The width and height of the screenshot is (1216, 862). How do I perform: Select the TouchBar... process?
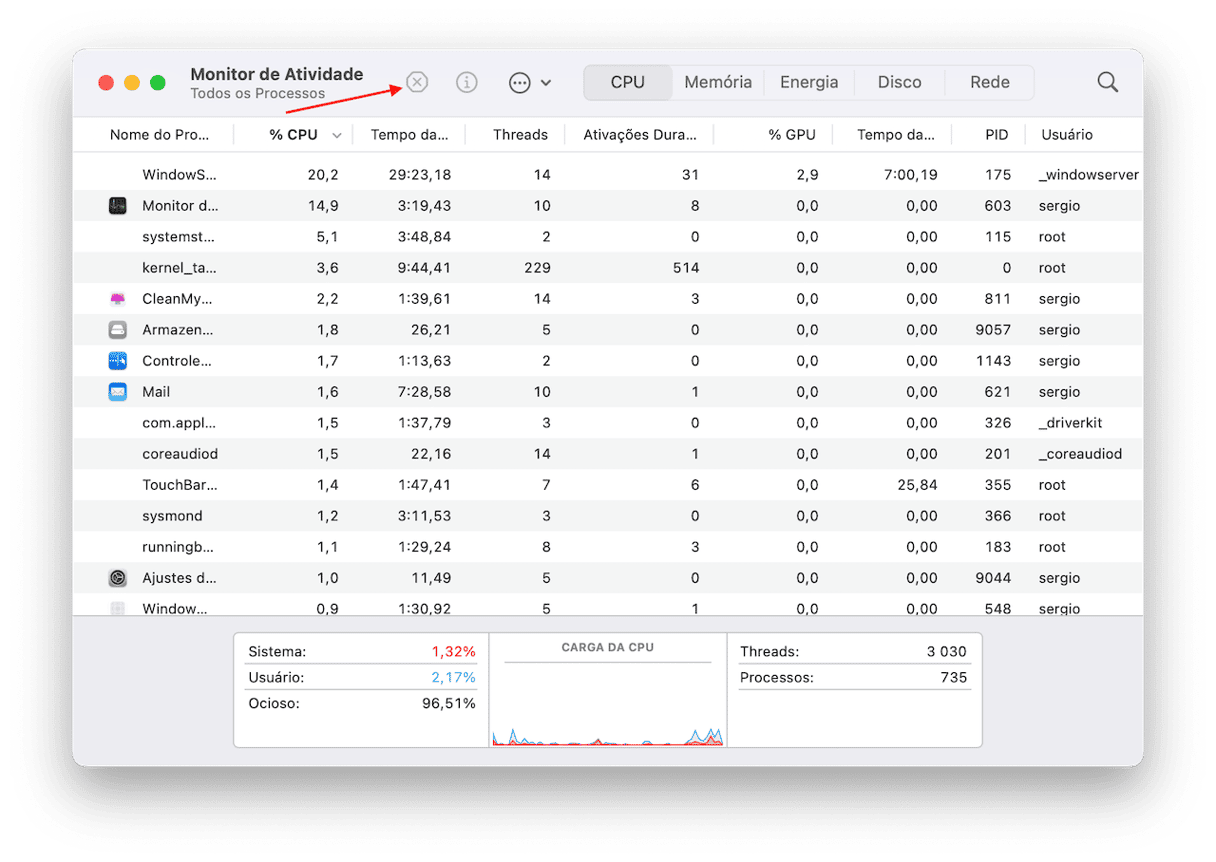click(608, 485)
